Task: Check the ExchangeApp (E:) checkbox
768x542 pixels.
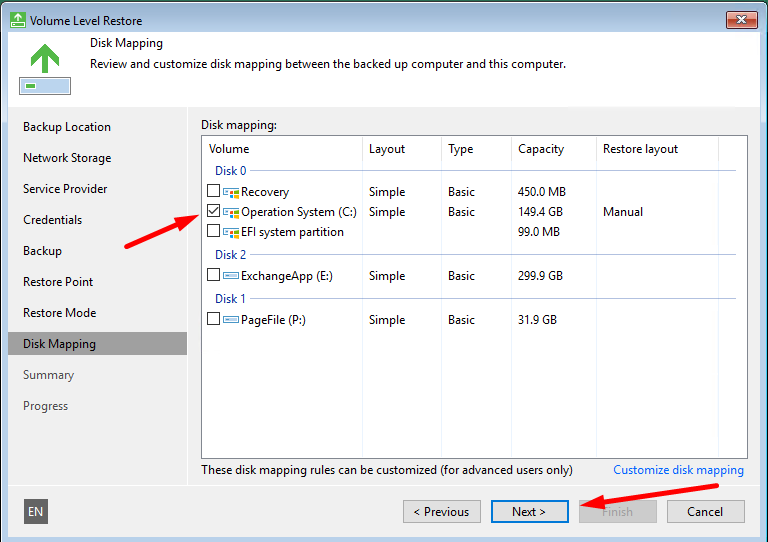Action: 213,275
